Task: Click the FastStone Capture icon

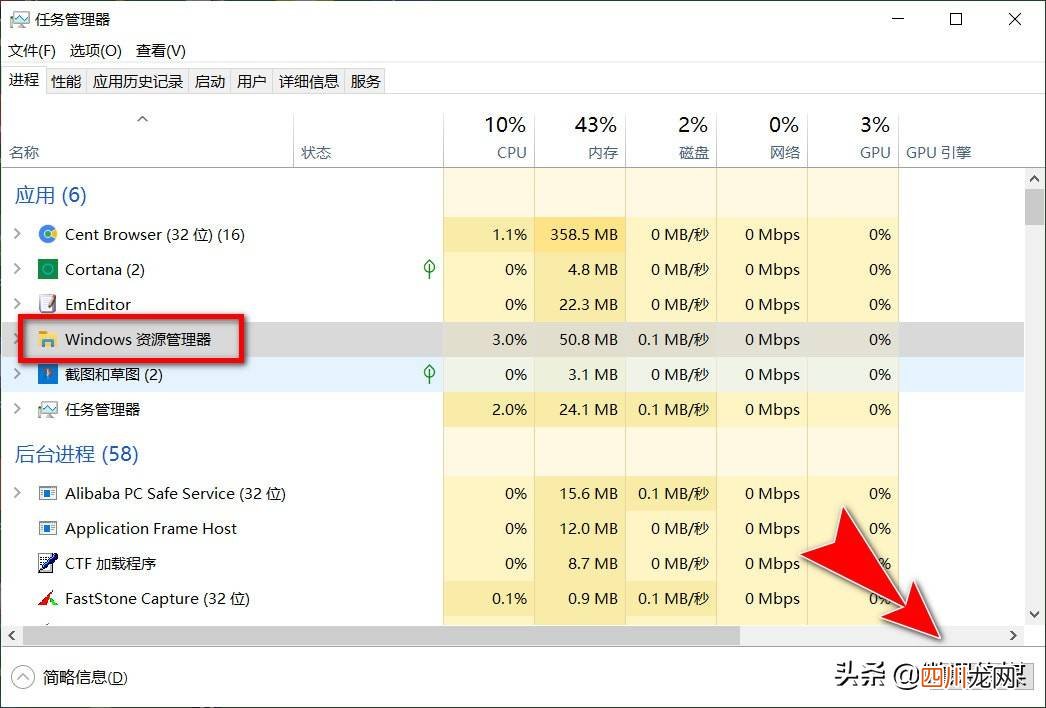Action: [x=47, y=599]
